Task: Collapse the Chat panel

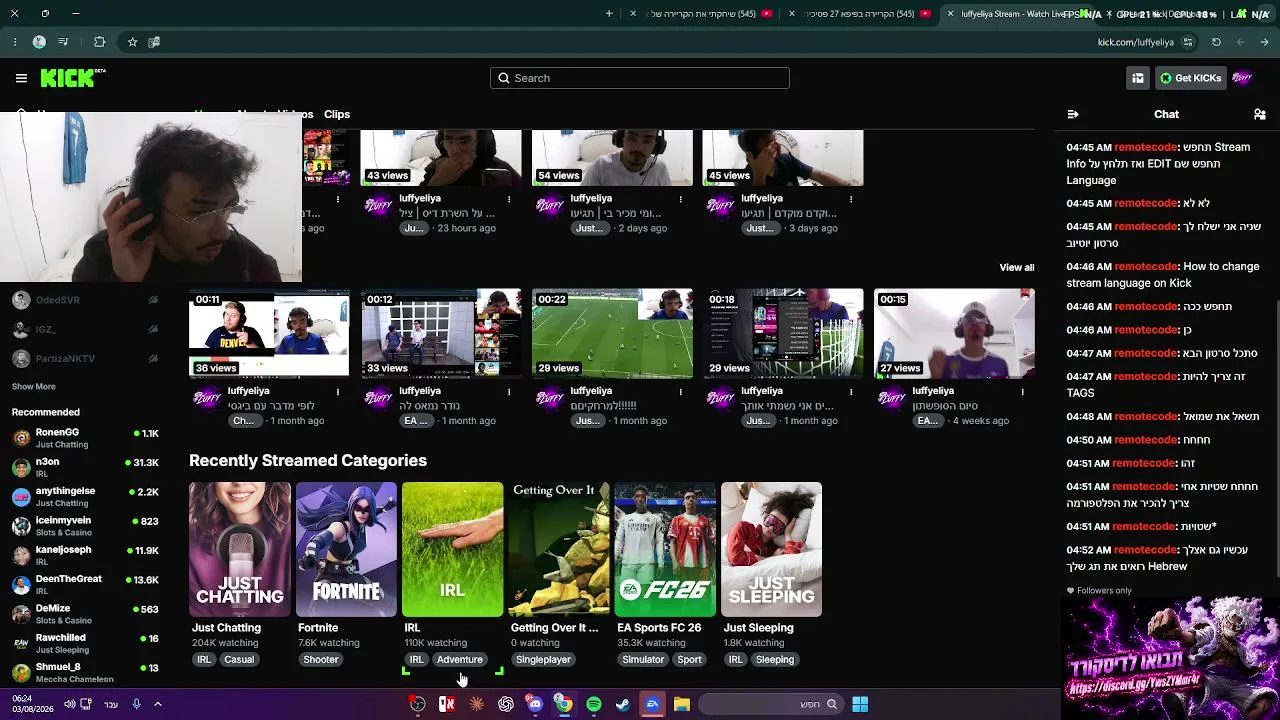Action: [1073, 114]
